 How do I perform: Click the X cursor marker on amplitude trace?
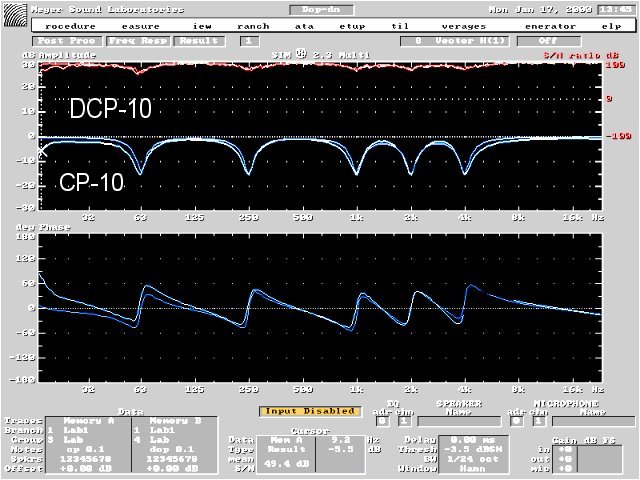(42, 151)
